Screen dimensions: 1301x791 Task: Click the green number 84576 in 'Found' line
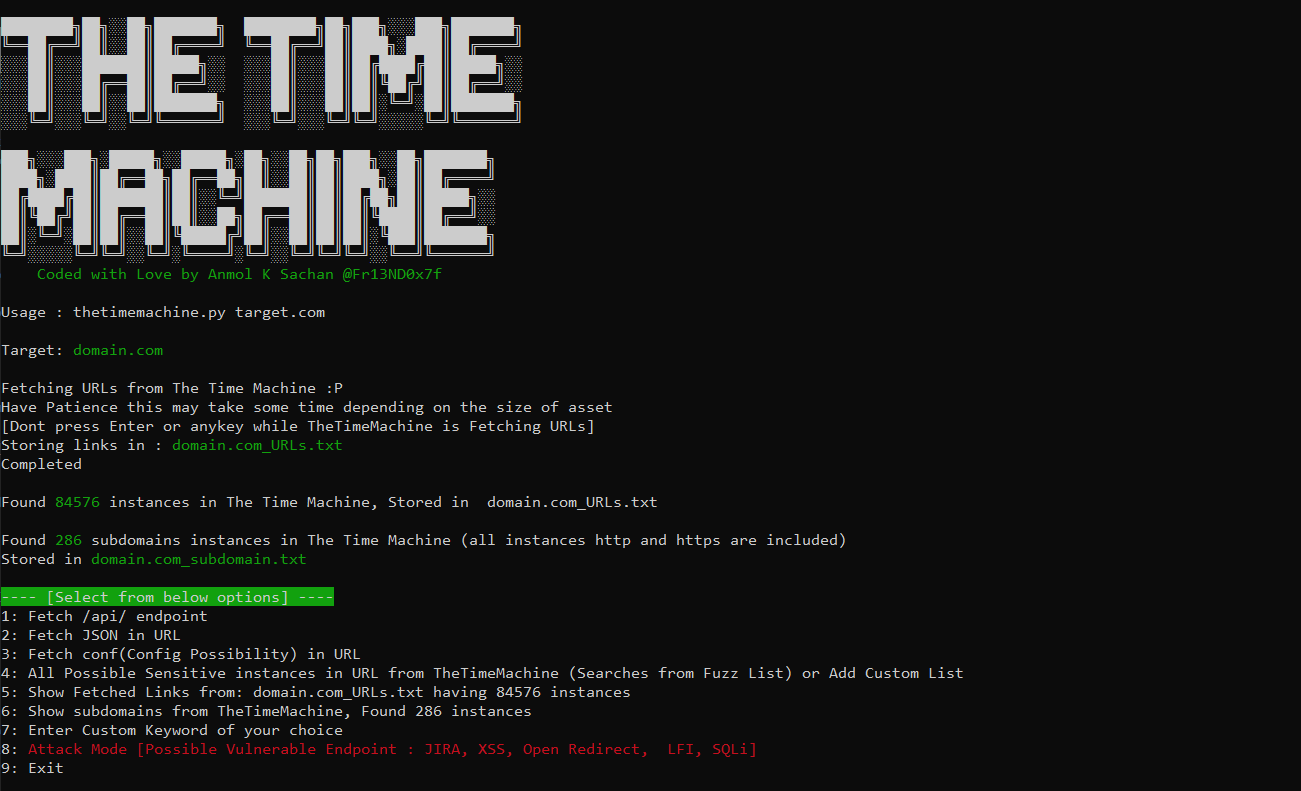click(78, 502)
